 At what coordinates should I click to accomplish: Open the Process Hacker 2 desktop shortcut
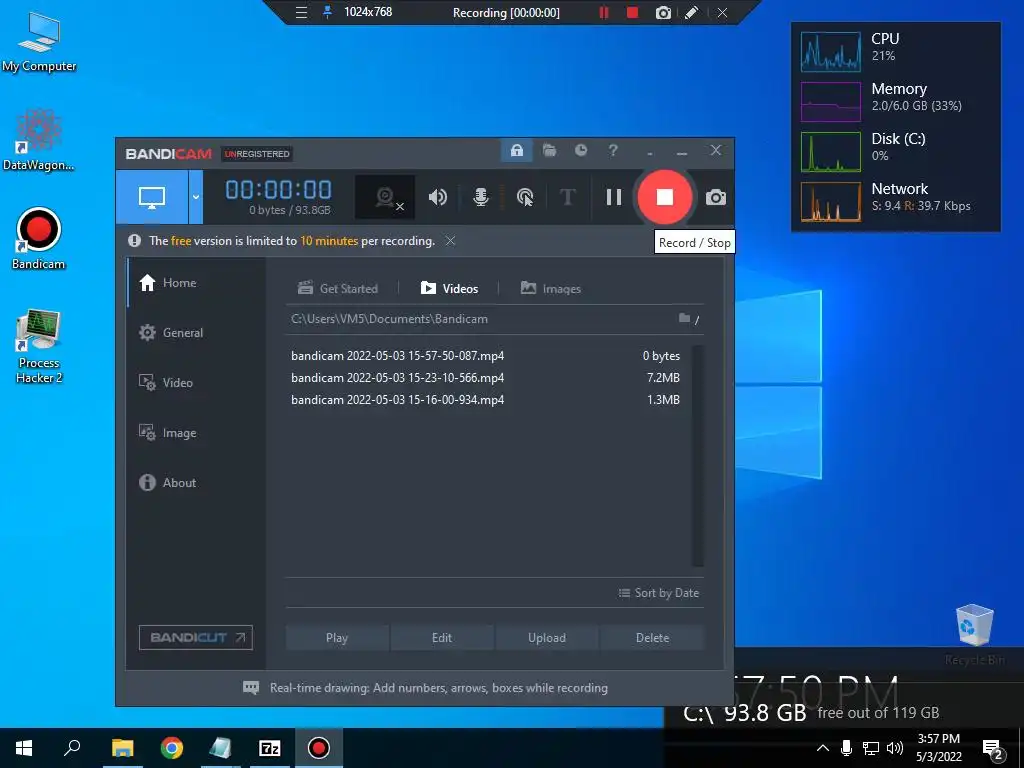pyautogui.click(x=39, y=347)
